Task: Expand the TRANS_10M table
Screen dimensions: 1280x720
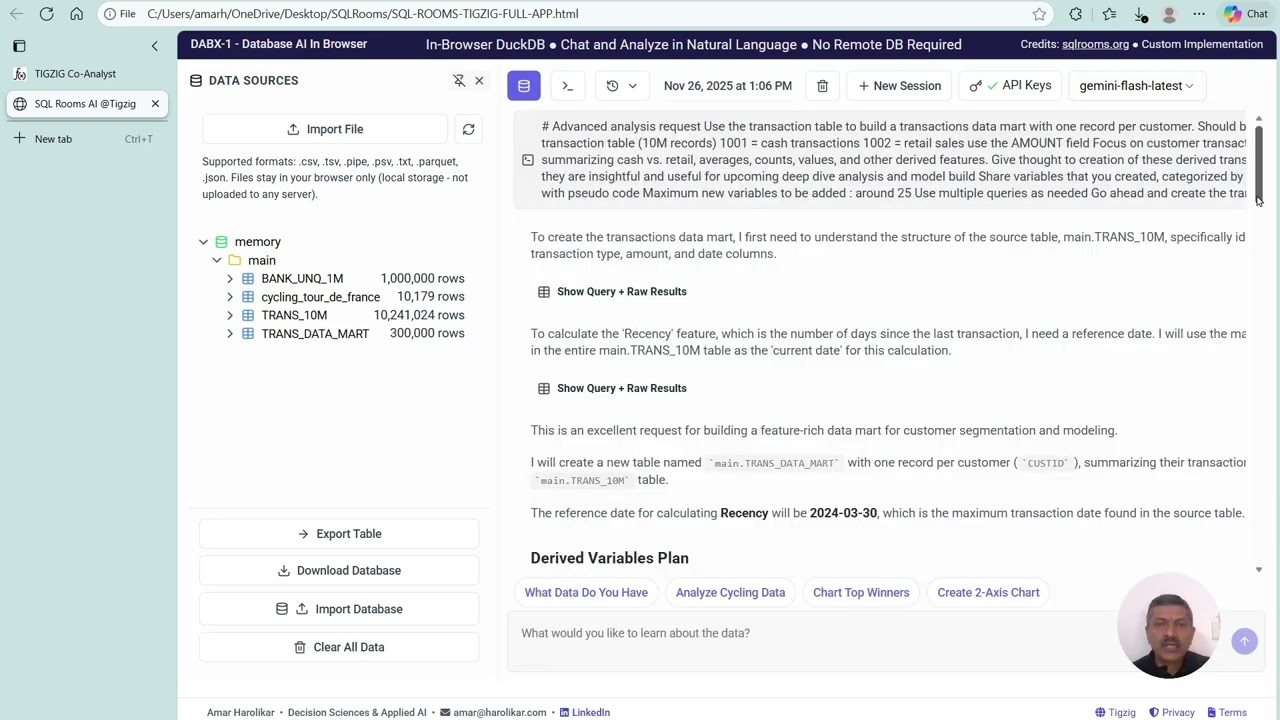Action: pos(230,315)
